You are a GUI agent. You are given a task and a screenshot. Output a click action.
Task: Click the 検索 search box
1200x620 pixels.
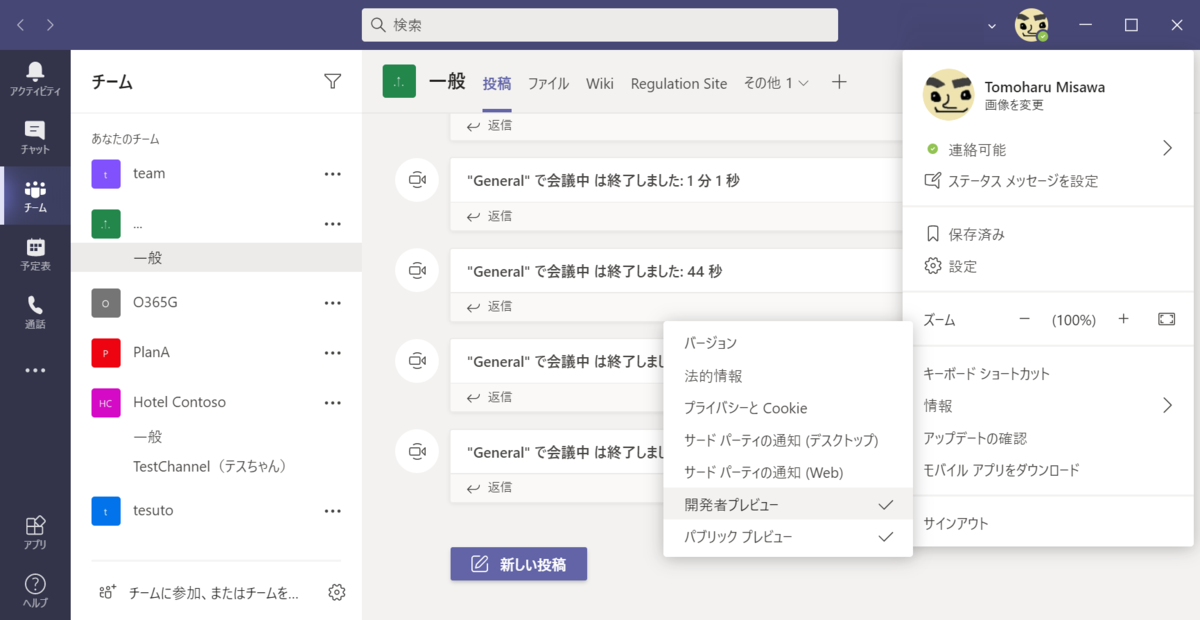(600, 25)
